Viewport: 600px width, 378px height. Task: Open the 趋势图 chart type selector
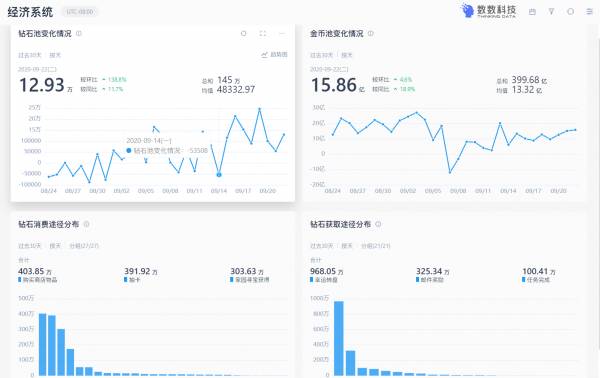(x=274, y=55)
